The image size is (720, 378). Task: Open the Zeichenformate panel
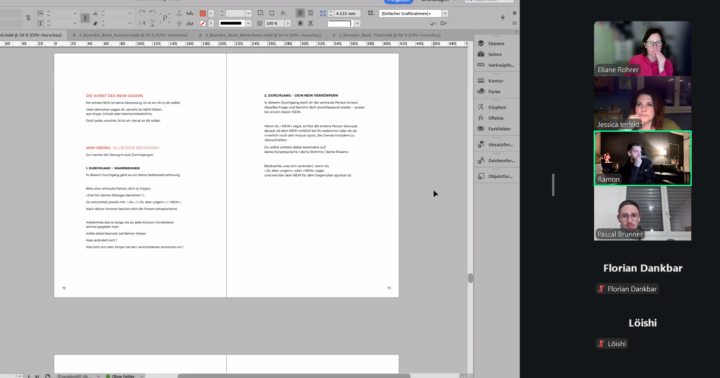(496, 161)
